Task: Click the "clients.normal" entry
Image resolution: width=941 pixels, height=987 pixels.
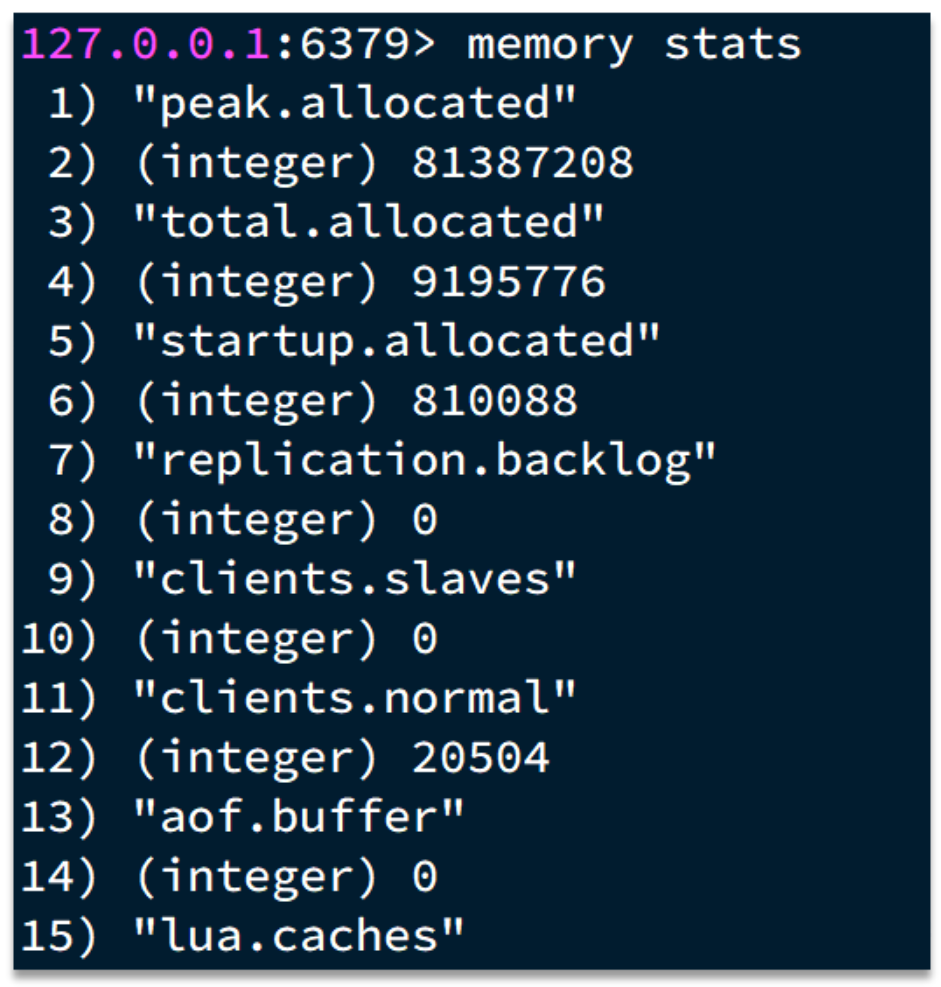Action: (x=355, y=699)
